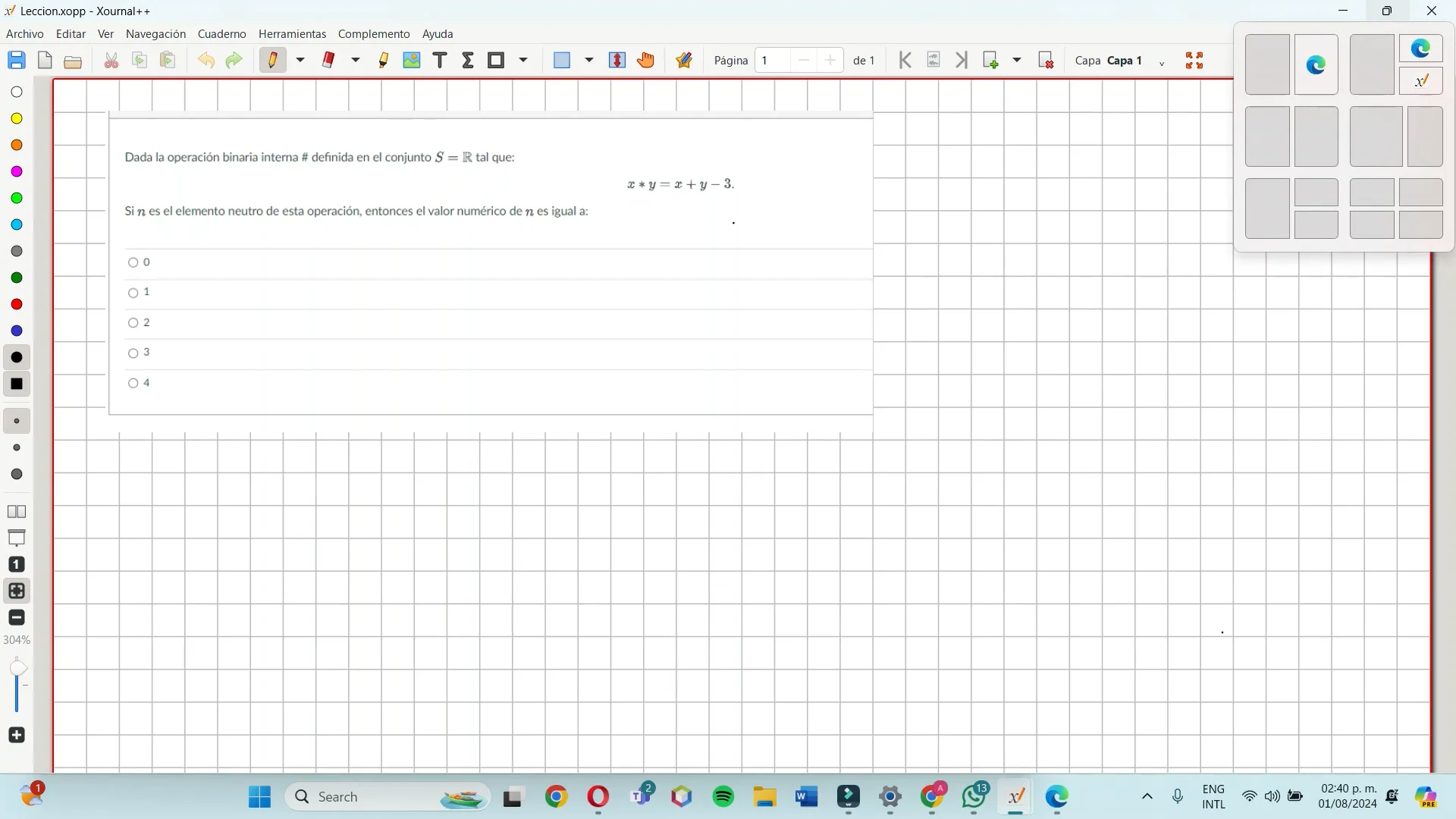Screen dimensions: 1456x819
Task: Select the Text tool
Action: pos(440,61)
